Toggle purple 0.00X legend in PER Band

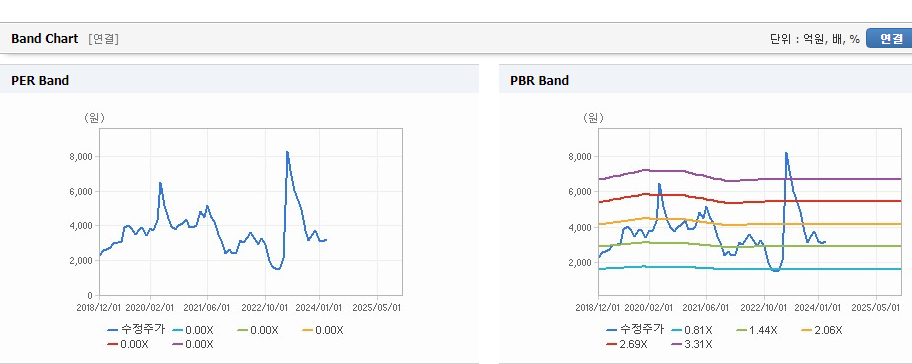(x=193, y=344)
